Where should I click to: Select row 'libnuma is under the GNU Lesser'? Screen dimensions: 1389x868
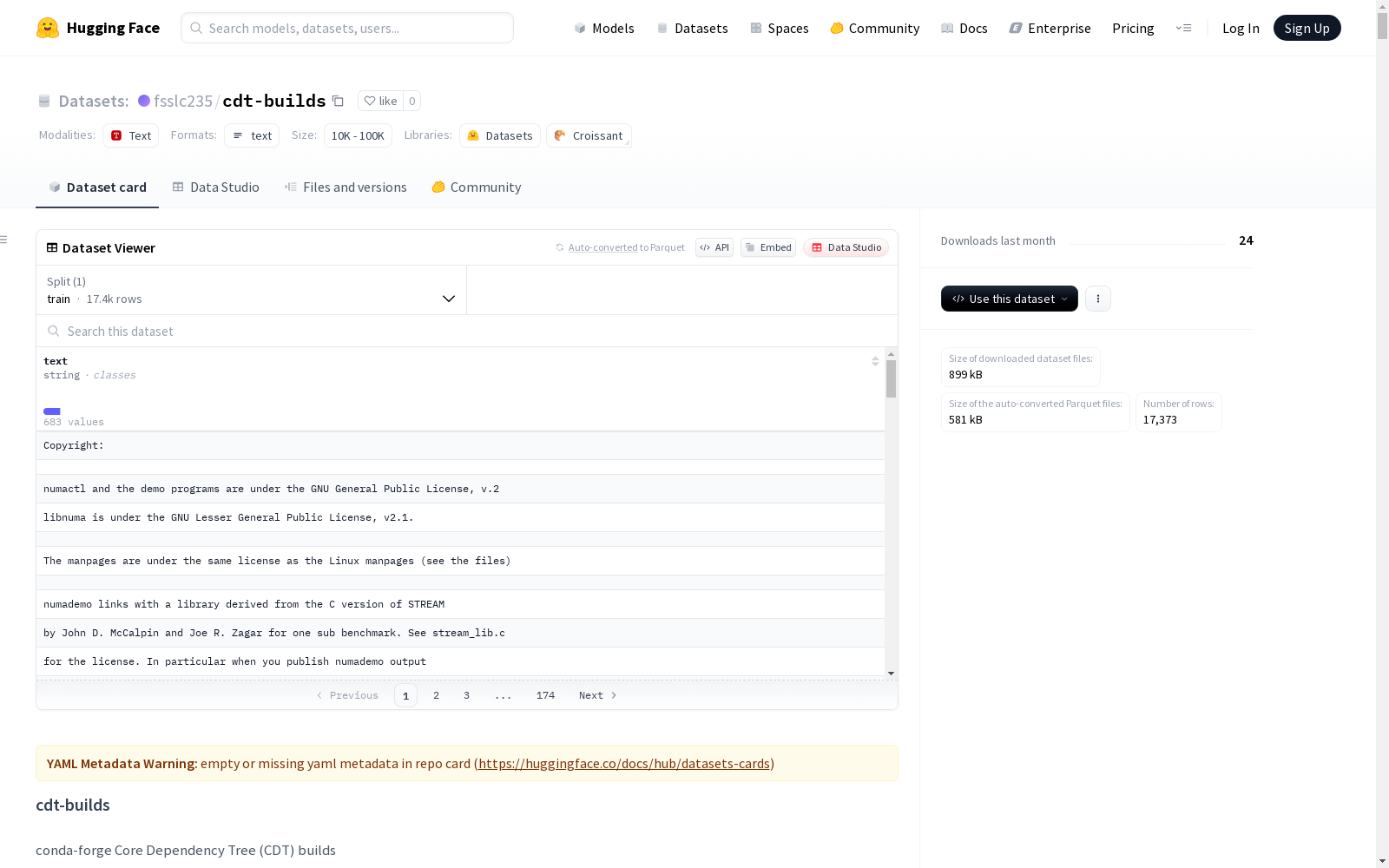(x=460, y=517)
